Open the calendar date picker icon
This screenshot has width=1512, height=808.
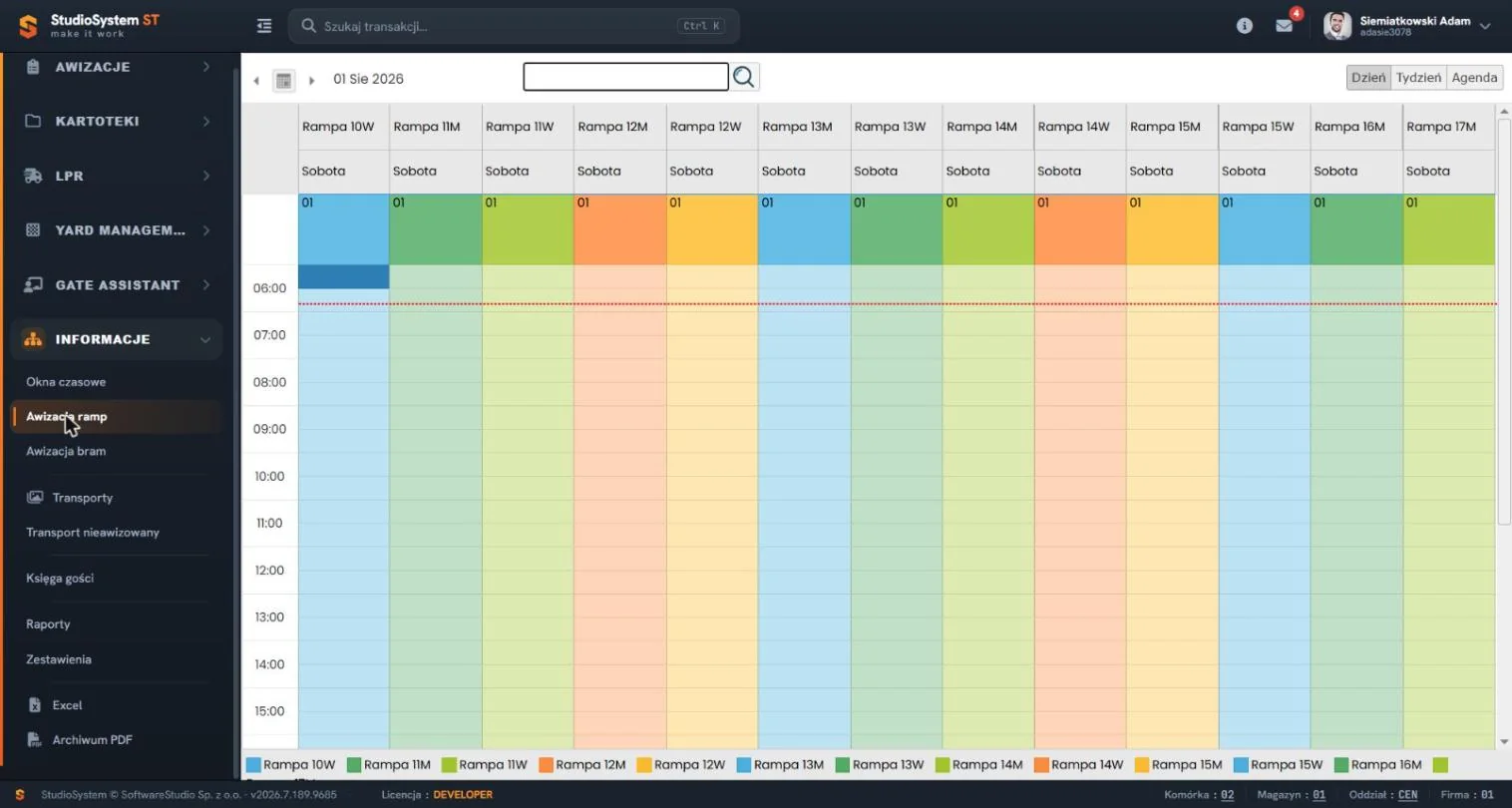pos(284,81)
